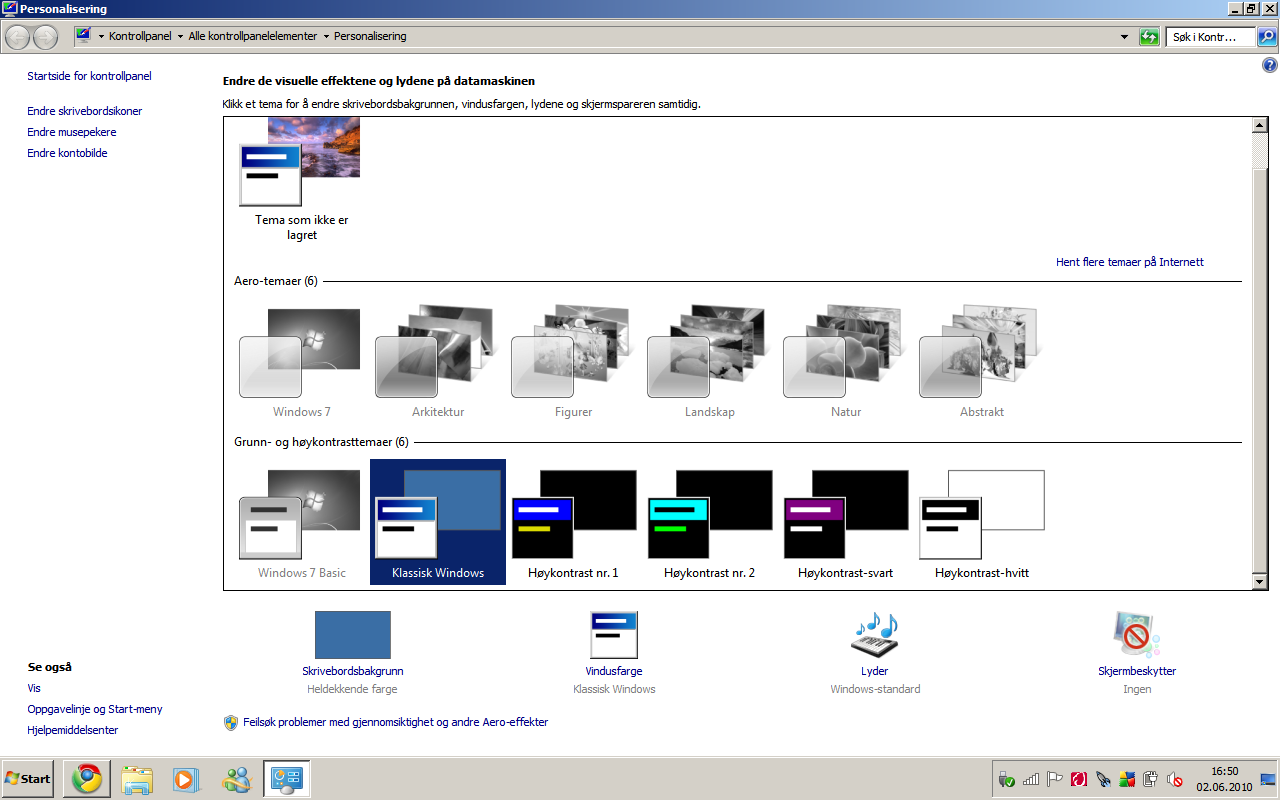Open 'Hjelpemiddelsenter' link
This screenshot has height=800, width=1280.
(73, 730)
